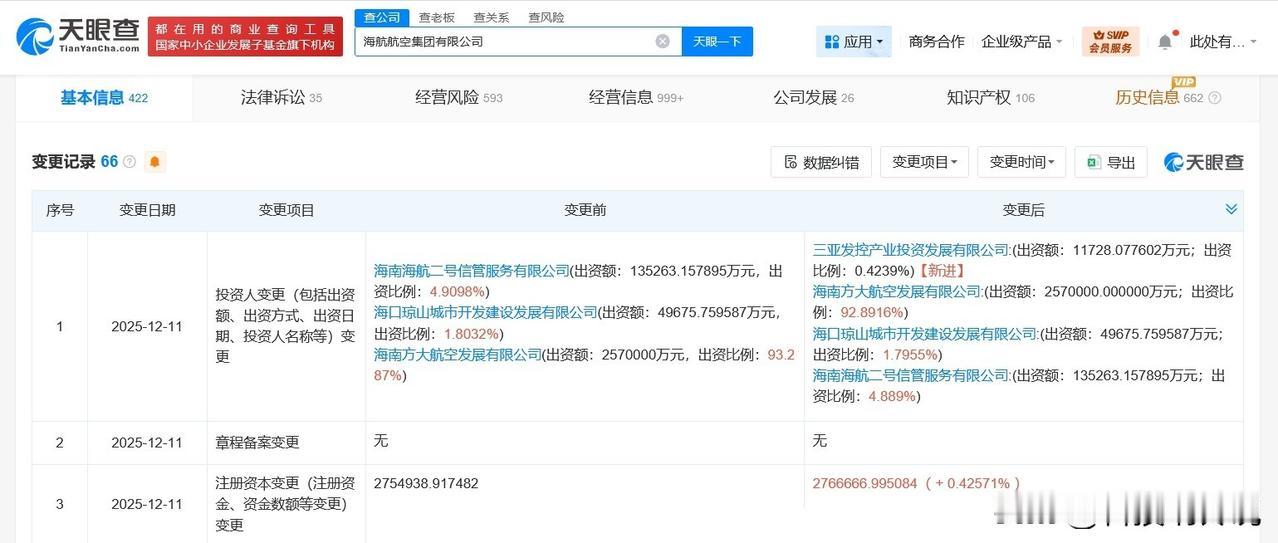The height and width of the screenshot is (543, 1278).
Task: Expand the 企业级产品 dropdown
Action: [x=1022, y=41]
